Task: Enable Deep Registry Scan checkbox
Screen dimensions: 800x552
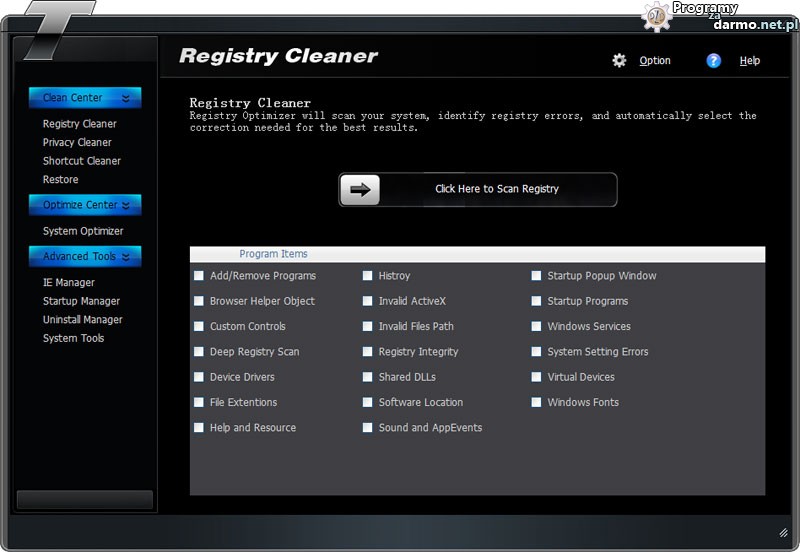Action: coord(199,352)
